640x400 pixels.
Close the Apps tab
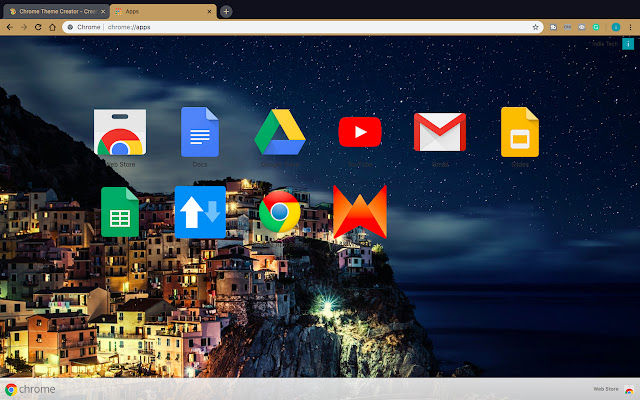click(209, 11)
